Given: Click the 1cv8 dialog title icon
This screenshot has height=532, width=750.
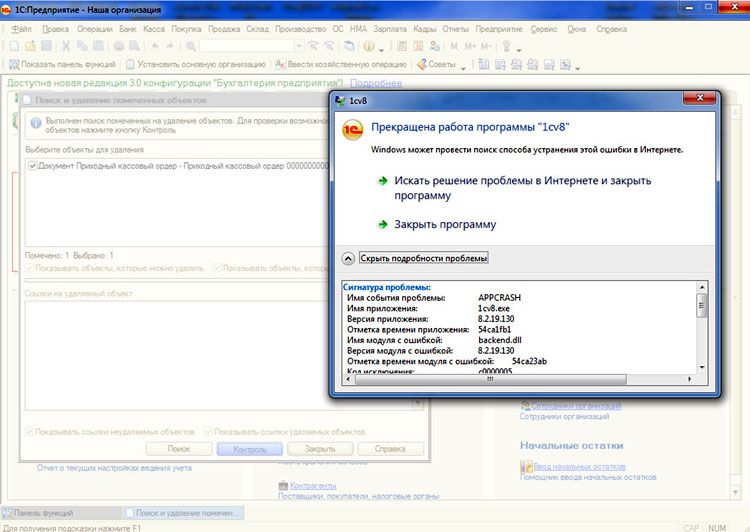Looking at the screenshot, I should (x=341, y=100).
